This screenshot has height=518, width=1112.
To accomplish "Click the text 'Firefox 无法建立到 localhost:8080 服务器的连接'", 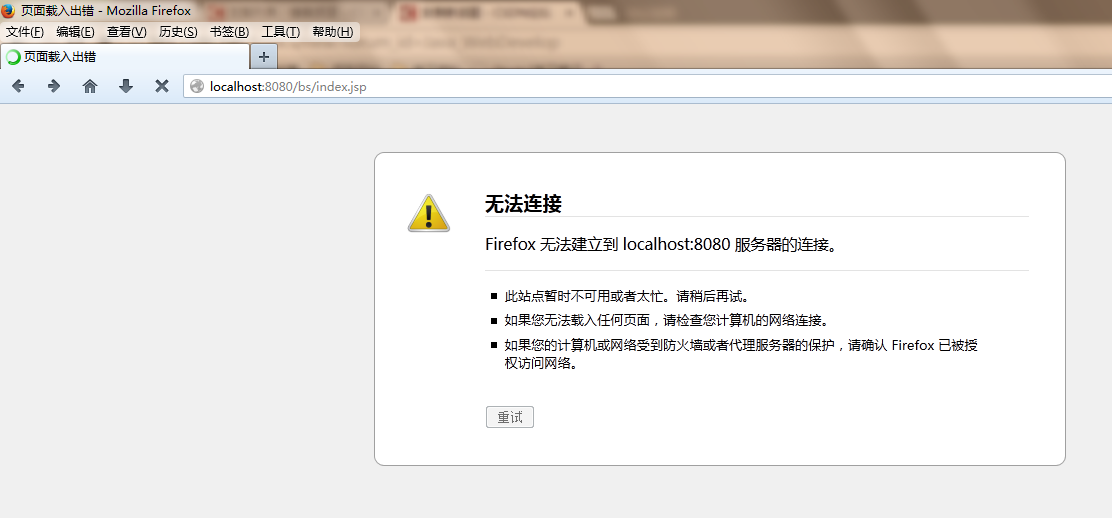I will click(660, 245).
